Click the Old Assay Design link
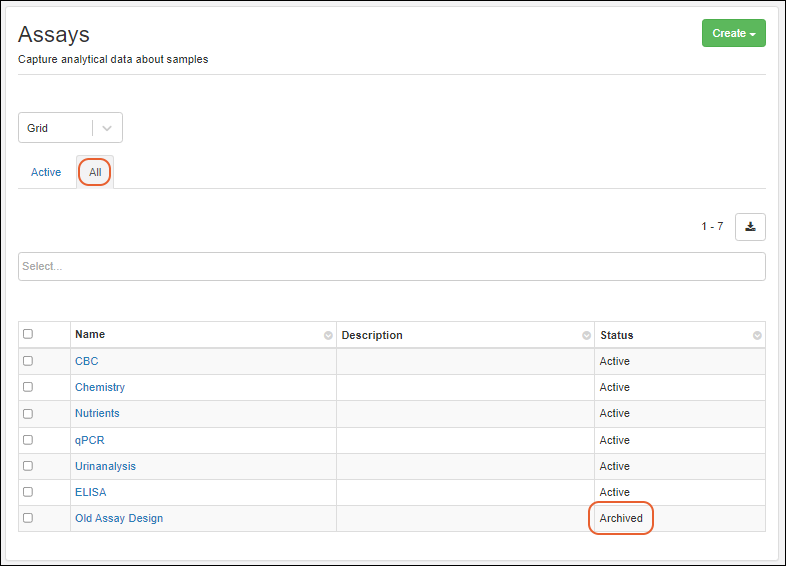The width and height of the screenshot is (786, 566). tap(119, 518)
